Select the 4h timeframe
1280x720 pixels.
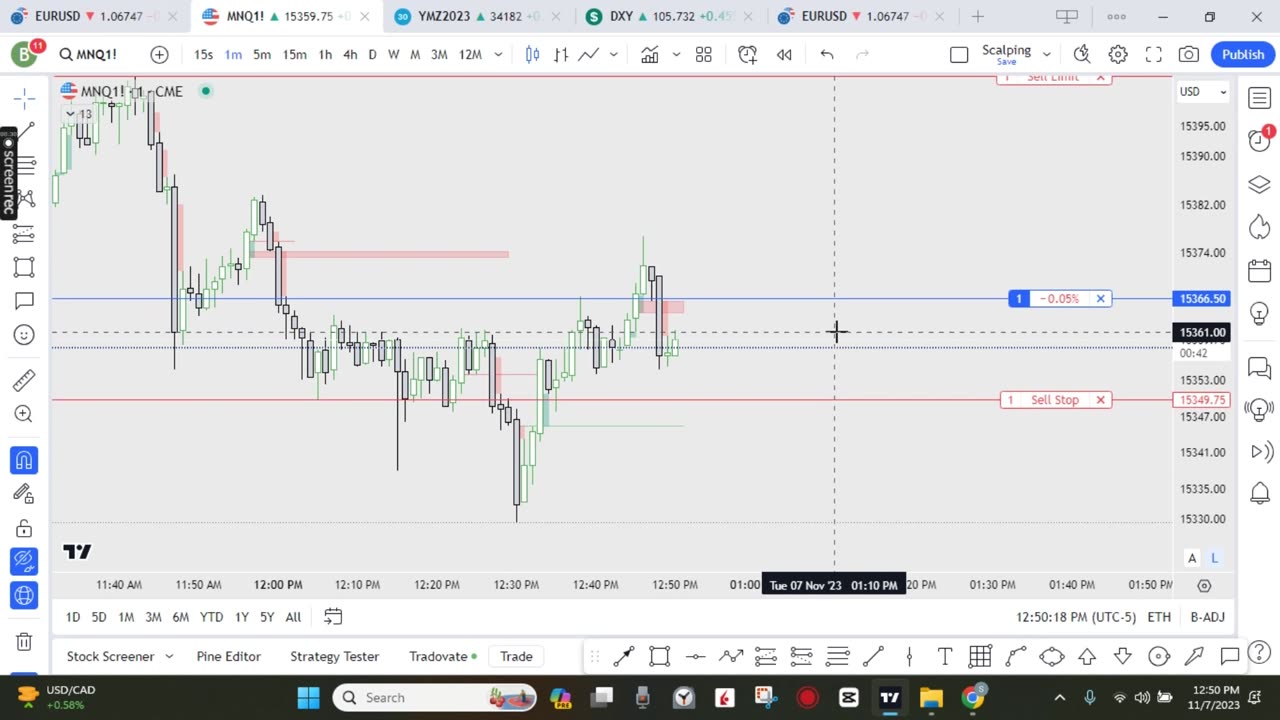coord(349,55)
